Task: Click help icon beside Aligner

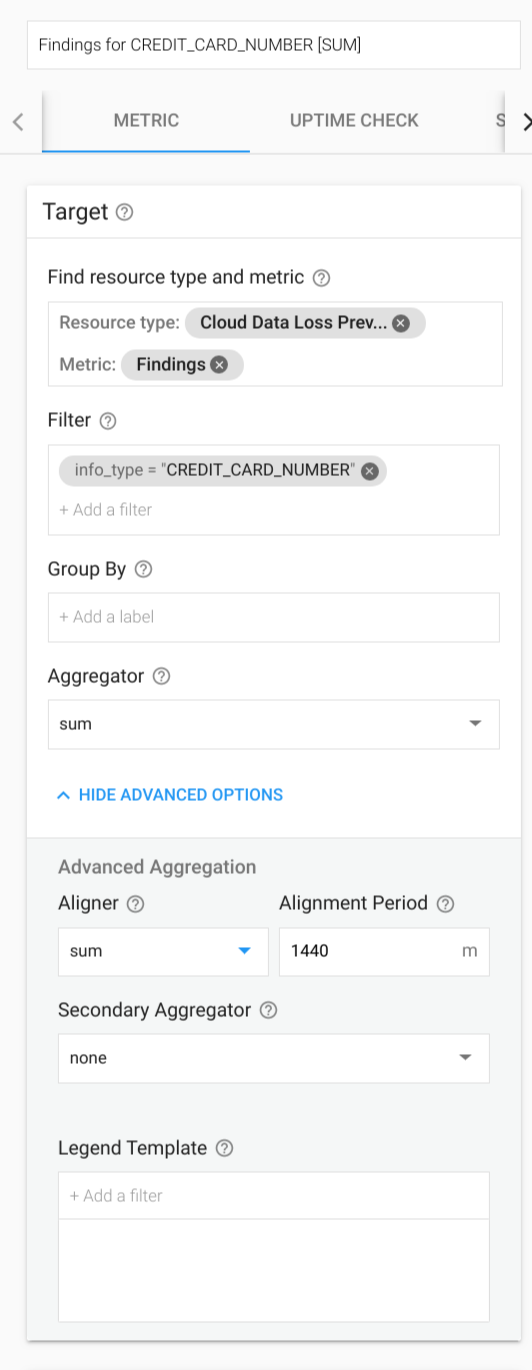Action: (x=135, y=904)
